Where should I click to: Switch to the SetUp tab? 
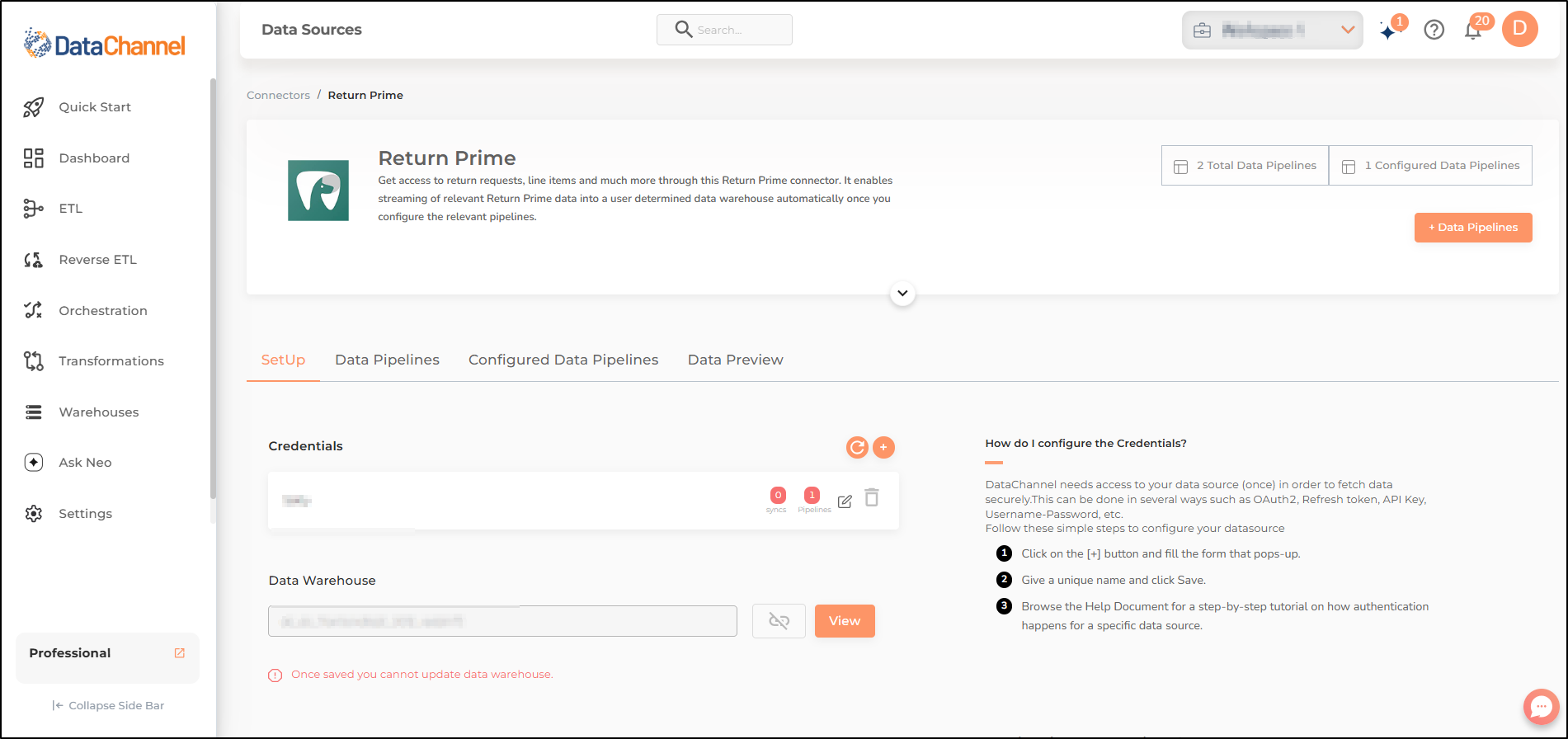point(283,360)
